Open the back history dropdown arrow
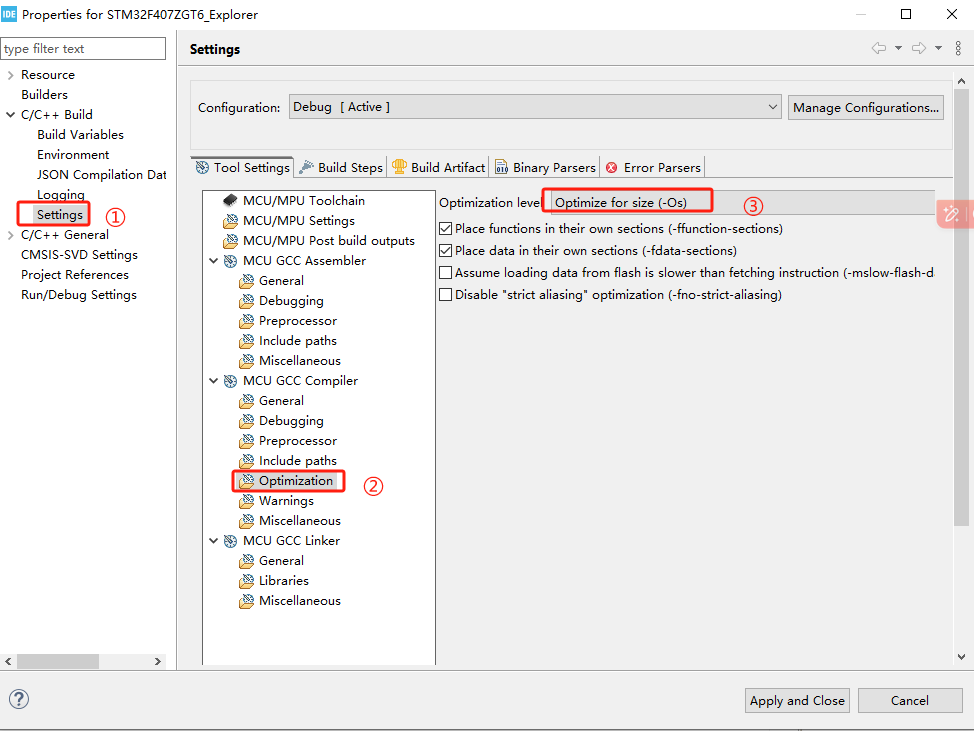The width and height of the screenshot is (974, 731). [898, 48]
